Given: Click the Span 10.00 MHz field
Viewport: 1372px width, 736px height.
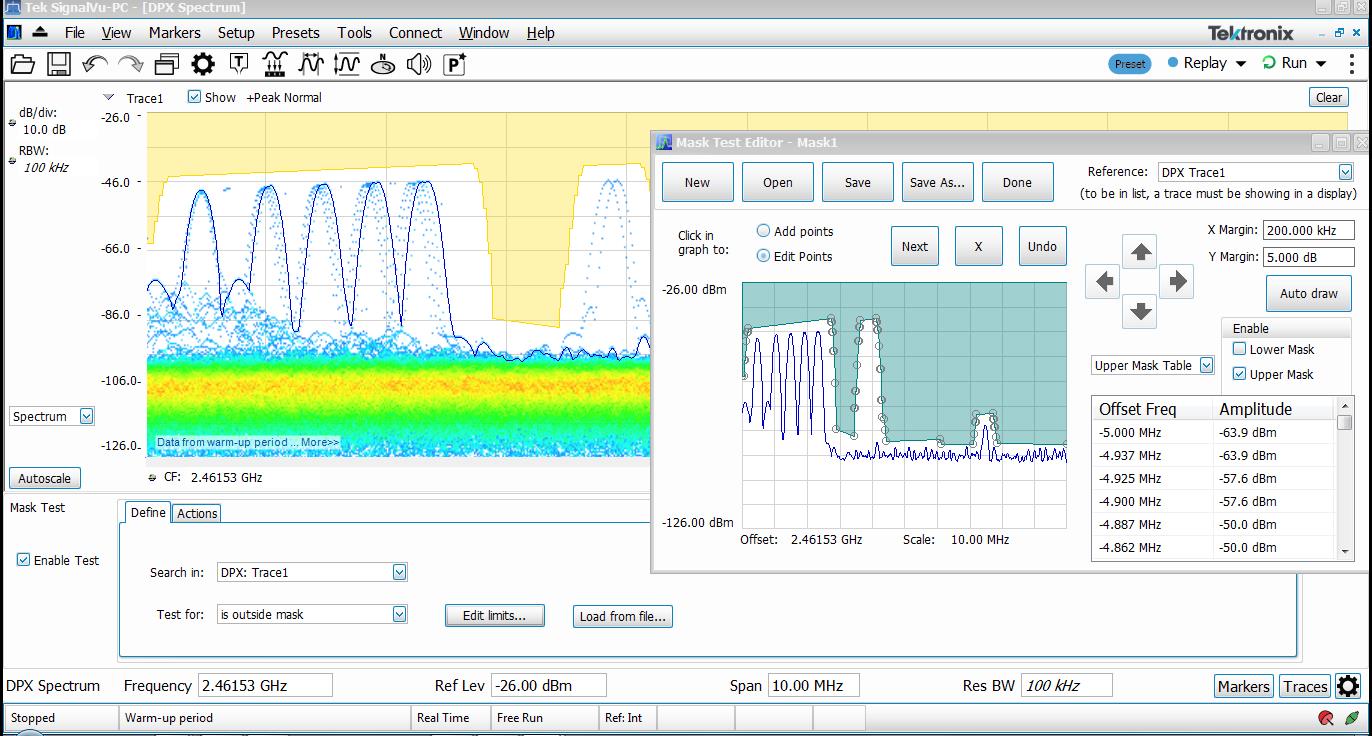Looking at the screenshot, I should coord(813,685).
